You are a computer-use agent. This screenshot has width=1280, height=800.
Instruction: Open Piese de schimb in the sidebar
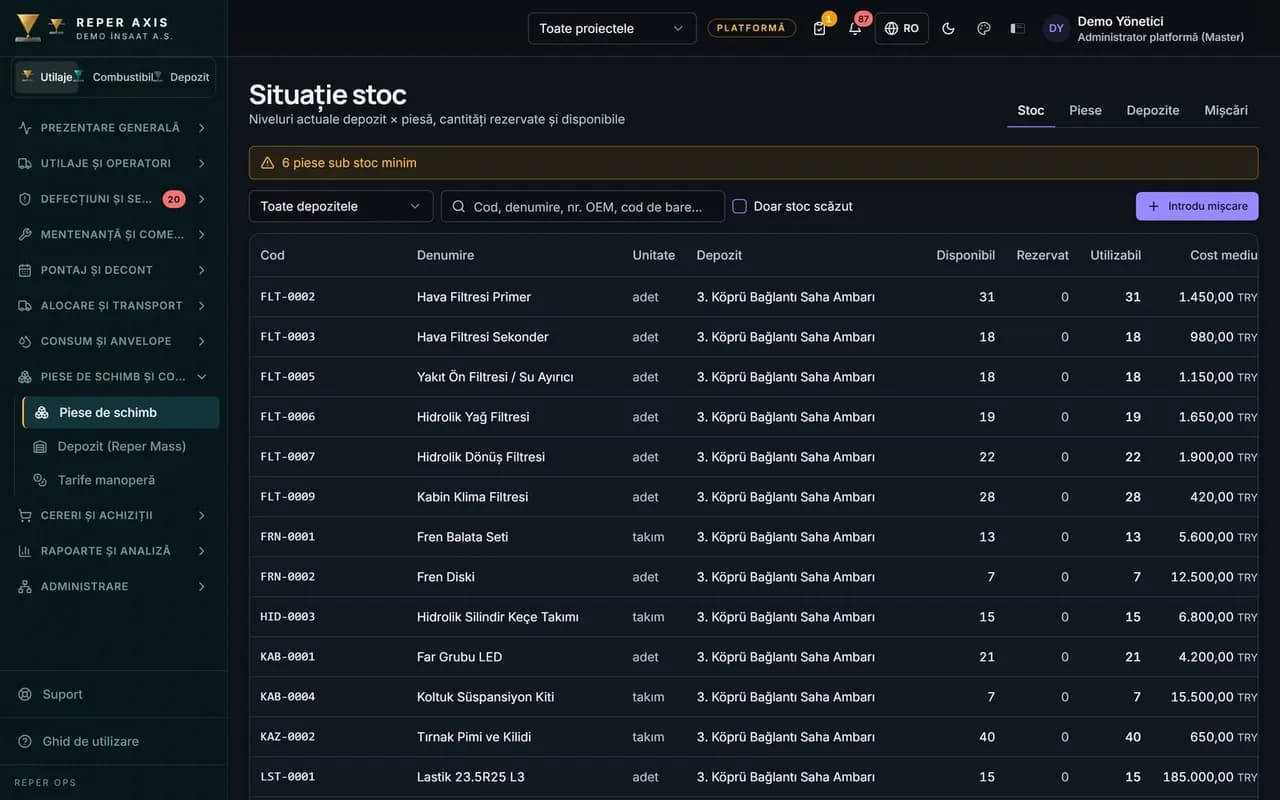pyautogui.click(x=121, y=412)
